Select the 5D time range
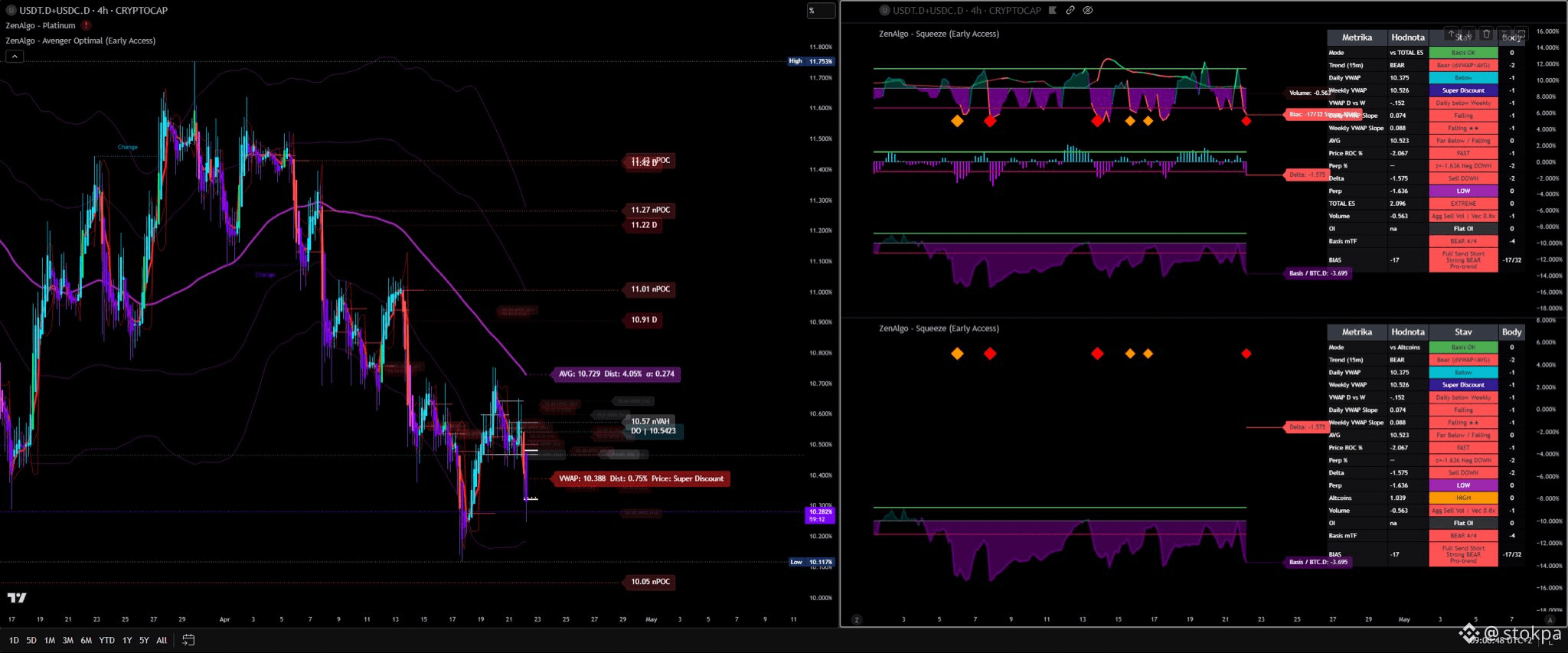 pos(31,640)
